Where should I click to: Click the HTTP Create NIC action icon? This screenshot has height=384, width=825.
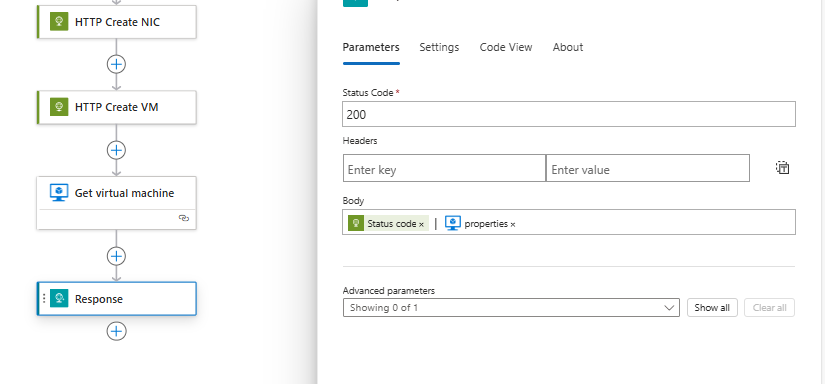pyautogui.click(x=59, y=22)
